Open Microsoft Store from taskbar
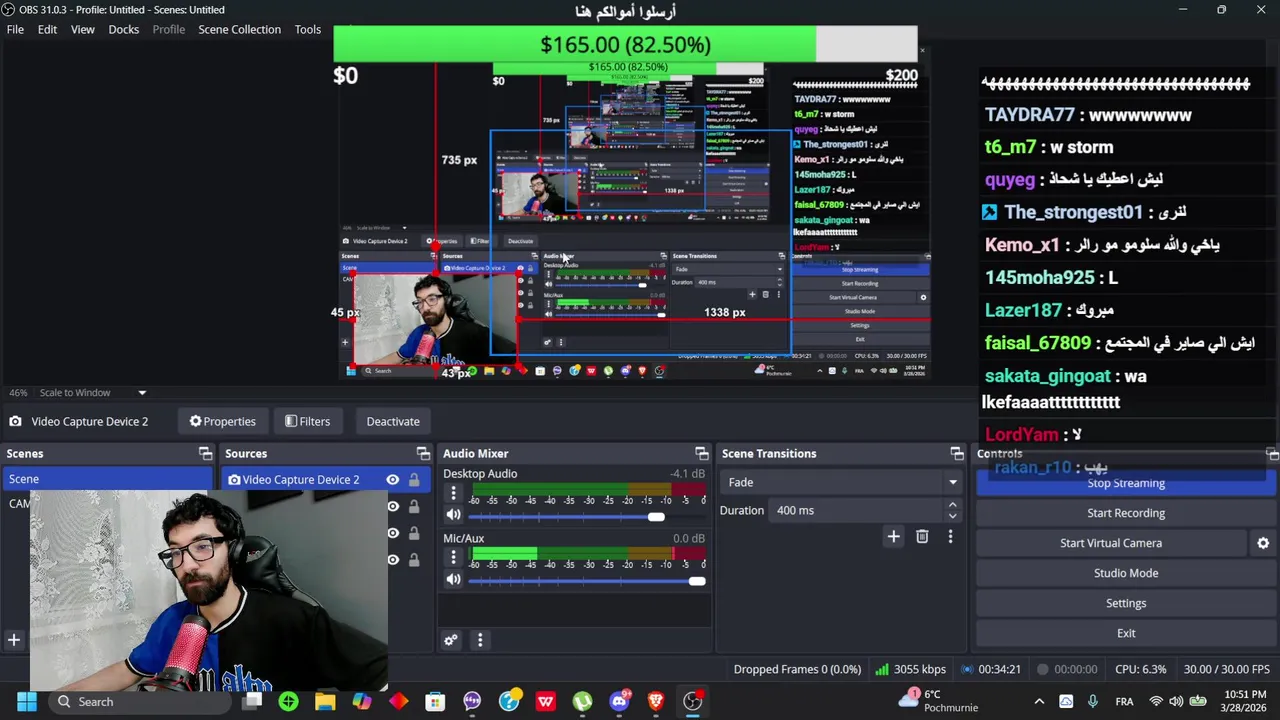The width and height of the screenshot is (1280, 720). tap(435, 702)
